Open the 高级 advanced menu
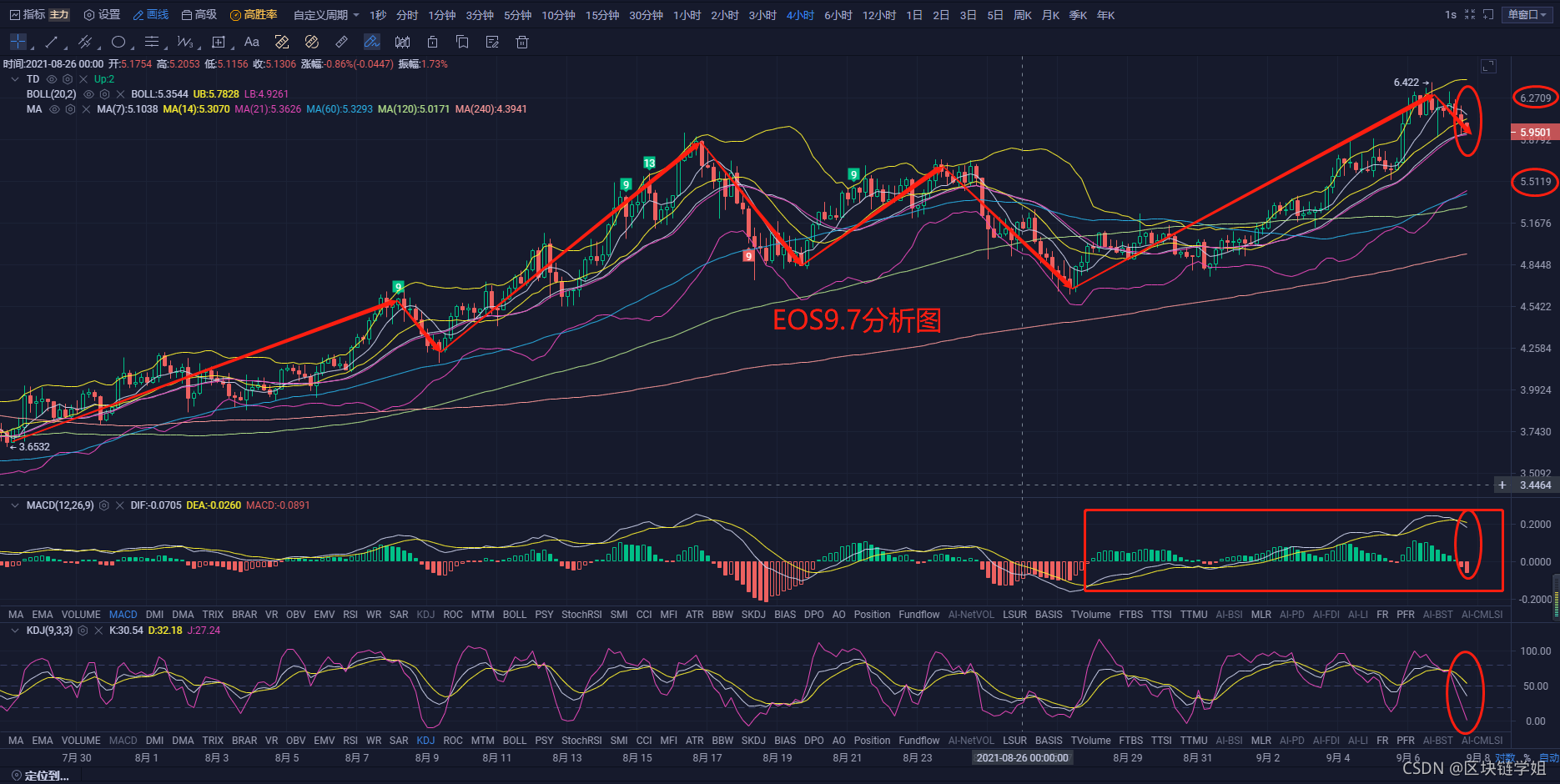The image size is (1560, 784). click(199, 15)
